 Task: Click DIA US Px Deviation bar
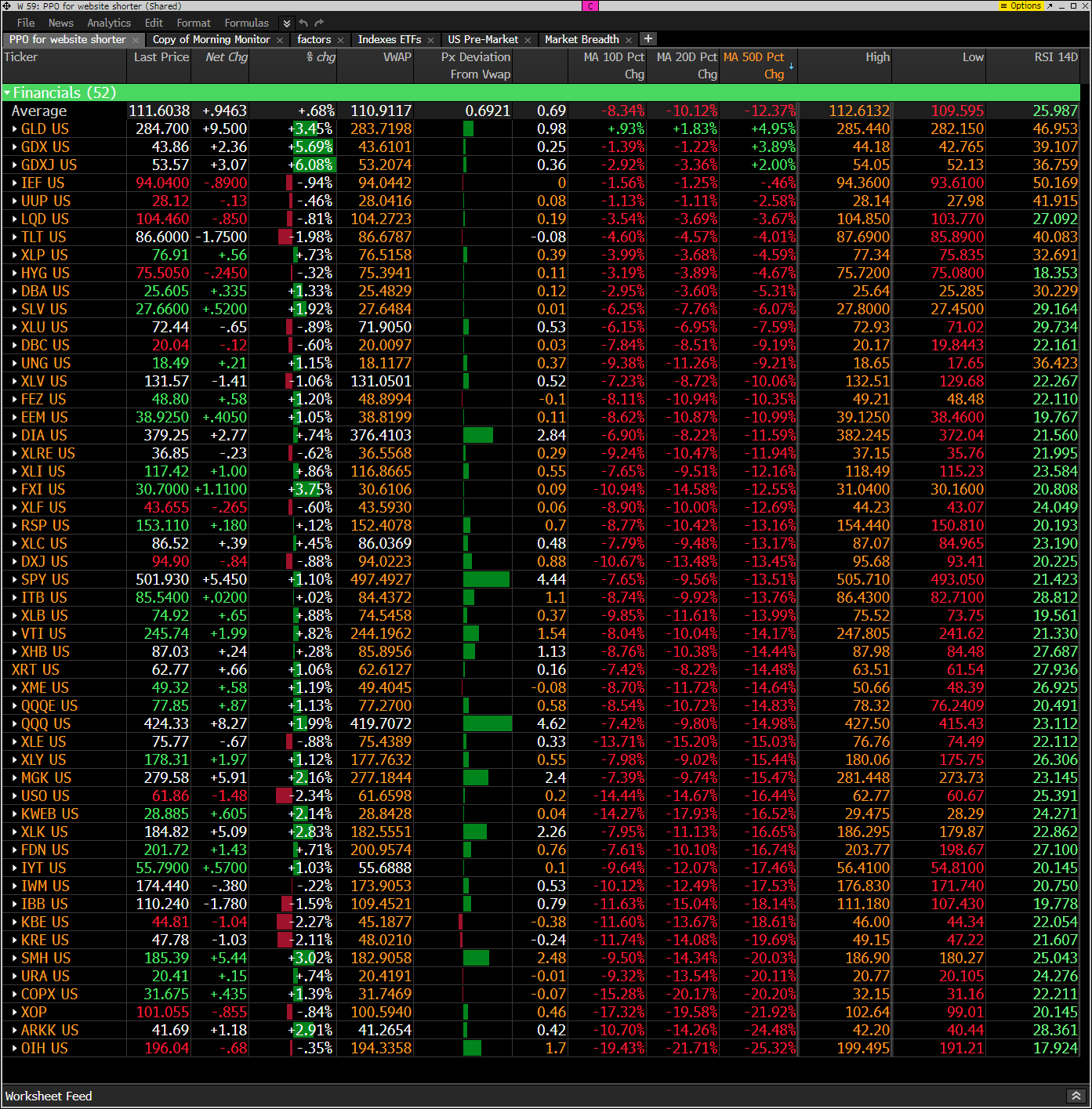[478, 436]
